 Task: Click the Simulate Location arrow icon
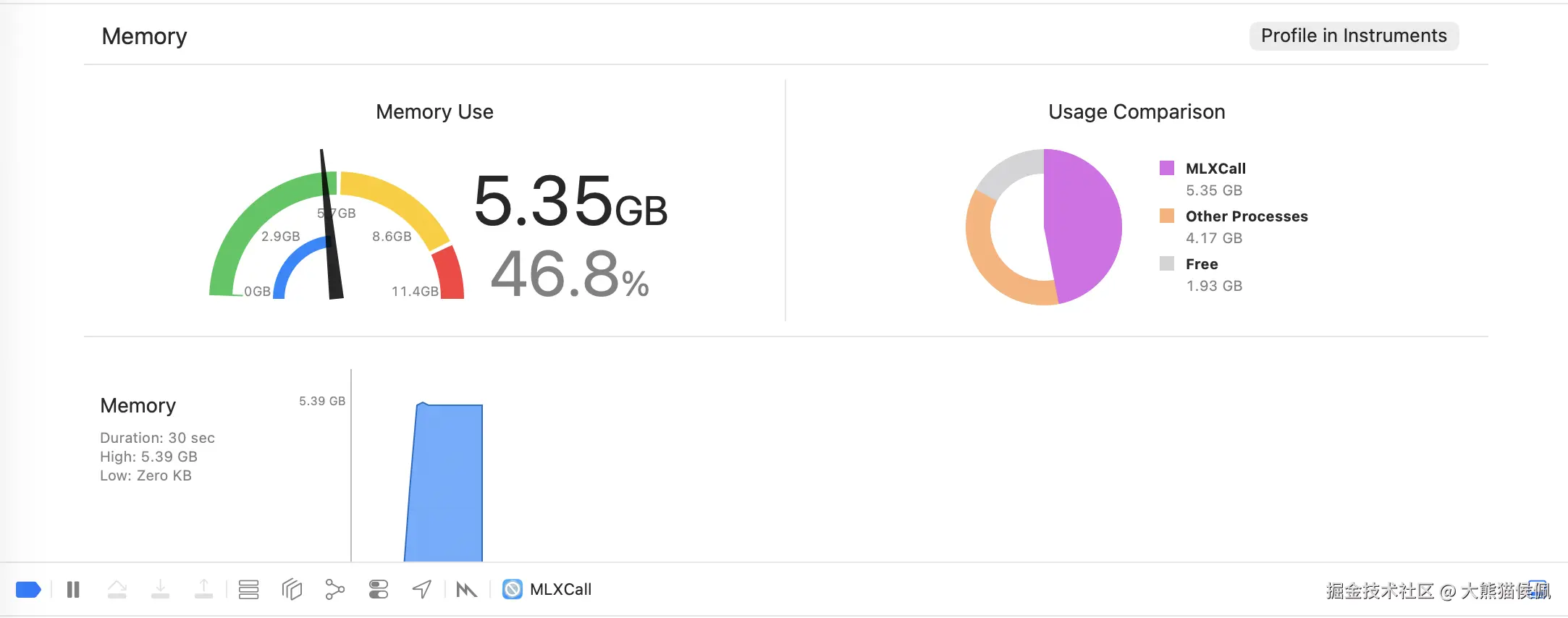click(x=422, y=590)
